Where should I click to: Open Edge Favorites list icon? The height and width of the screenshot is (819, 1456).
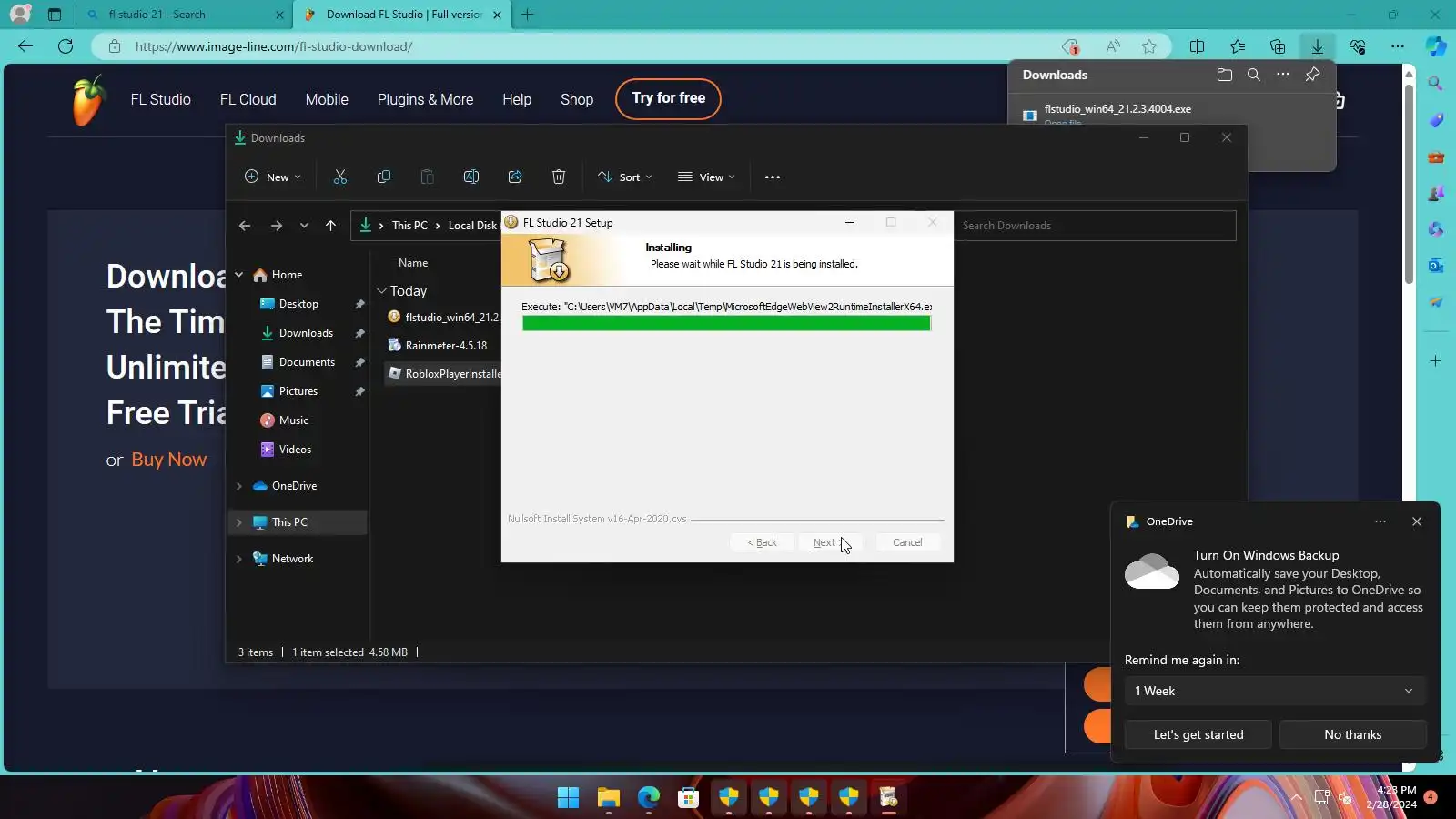[1238, 46]
